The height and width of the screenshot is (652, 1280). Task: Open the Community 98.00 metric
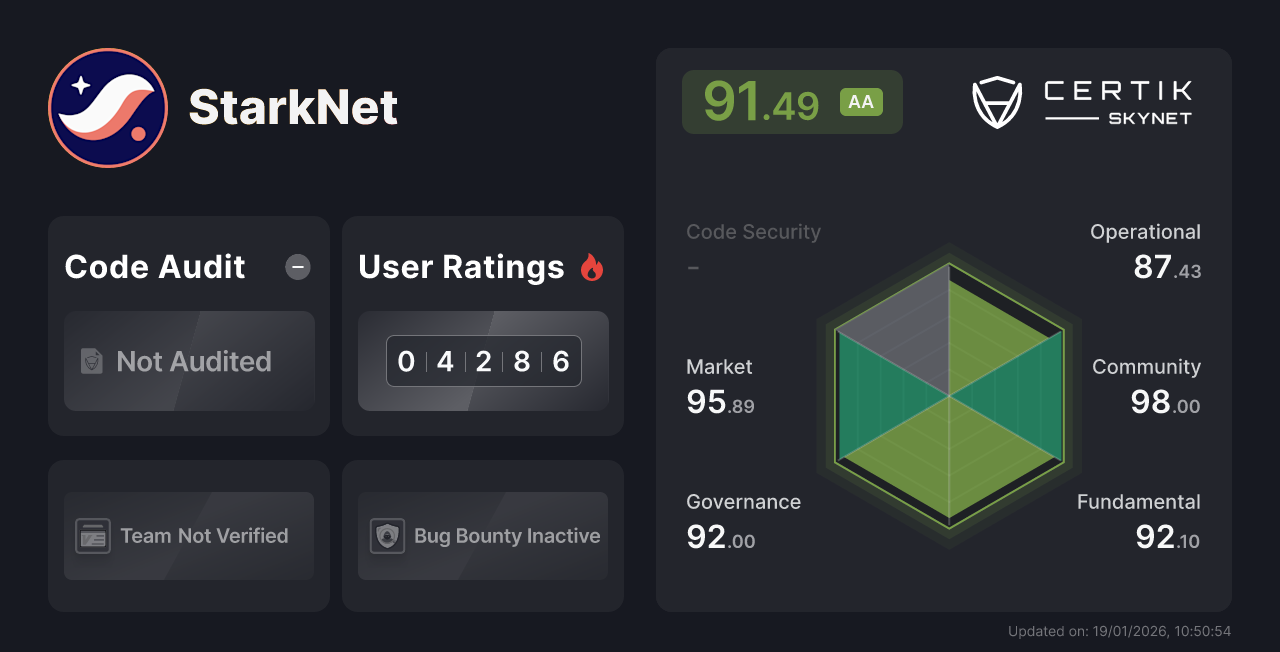click(x=1146, y=385)
